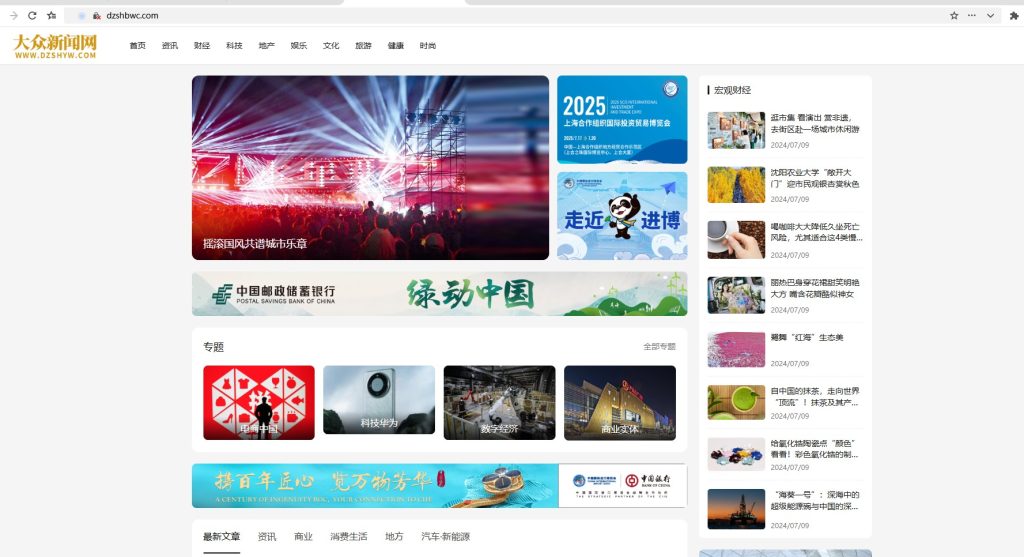This screenshot has height=557, width=1024.
Task: Select the 最新文章 tab
Action: pyautogui.click(x=221, y=537)
